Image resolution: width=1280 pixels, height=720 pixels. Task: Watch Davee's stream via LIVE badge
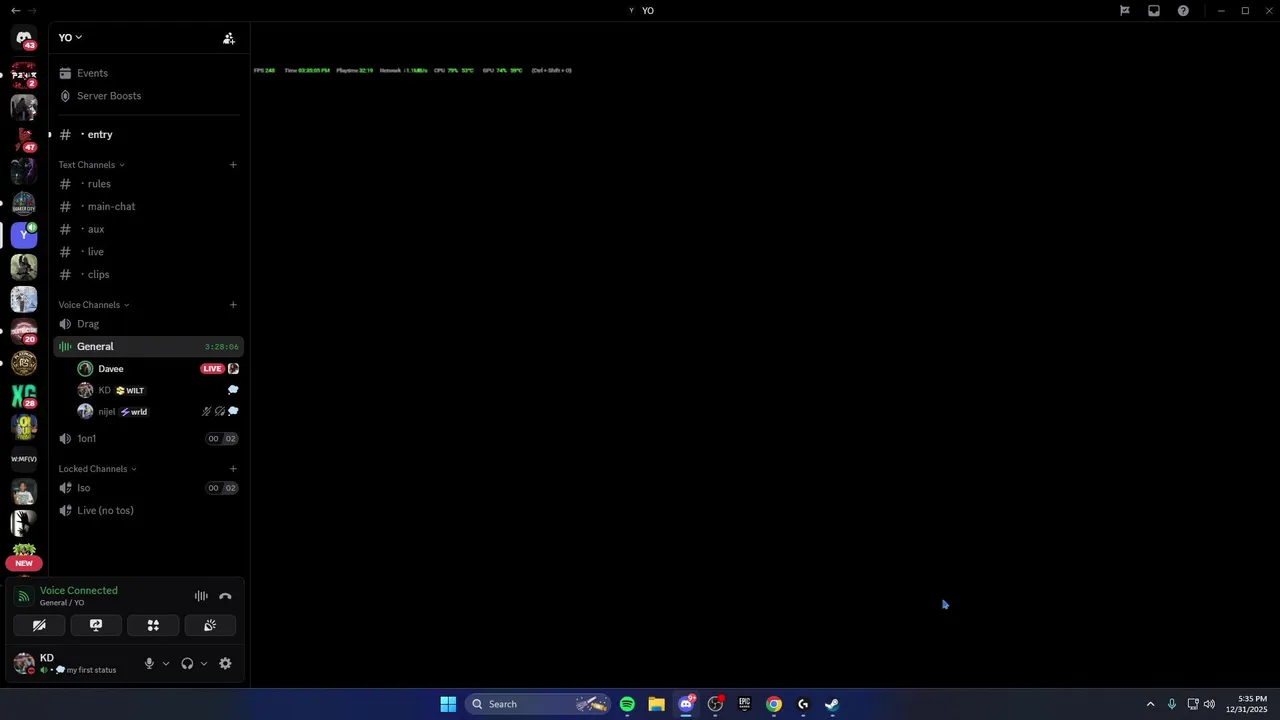click(212, 369)
